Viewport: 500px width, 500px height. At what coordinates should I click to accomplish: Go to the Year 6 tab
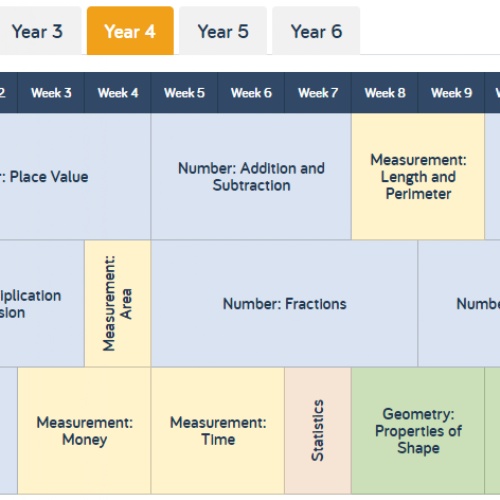[316, 31]
